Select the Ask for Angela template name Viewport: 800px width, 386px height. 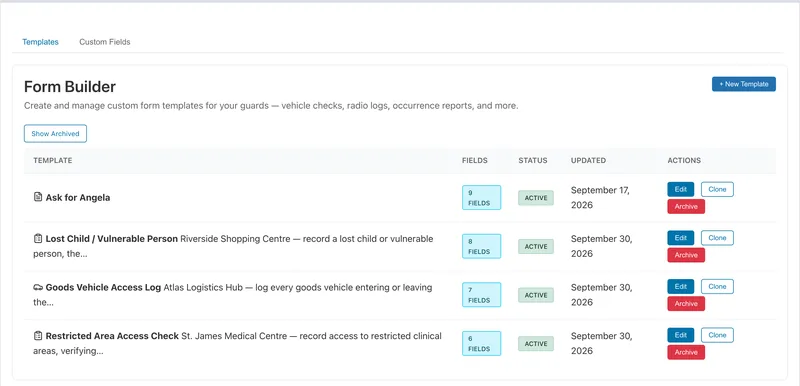78,197
